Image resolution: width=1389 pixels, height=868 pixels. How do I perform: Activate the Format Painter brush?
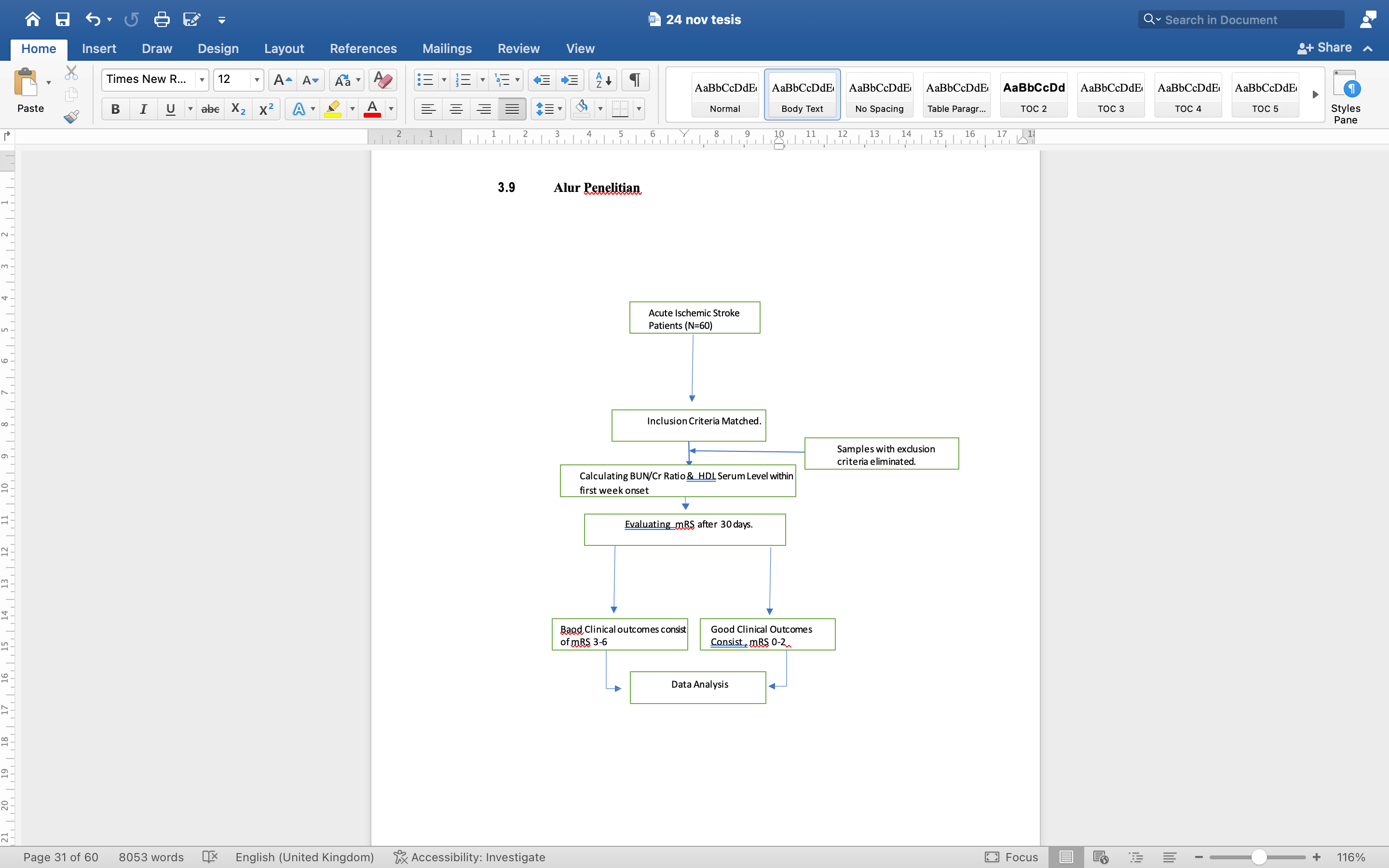(x=71, y=117)
